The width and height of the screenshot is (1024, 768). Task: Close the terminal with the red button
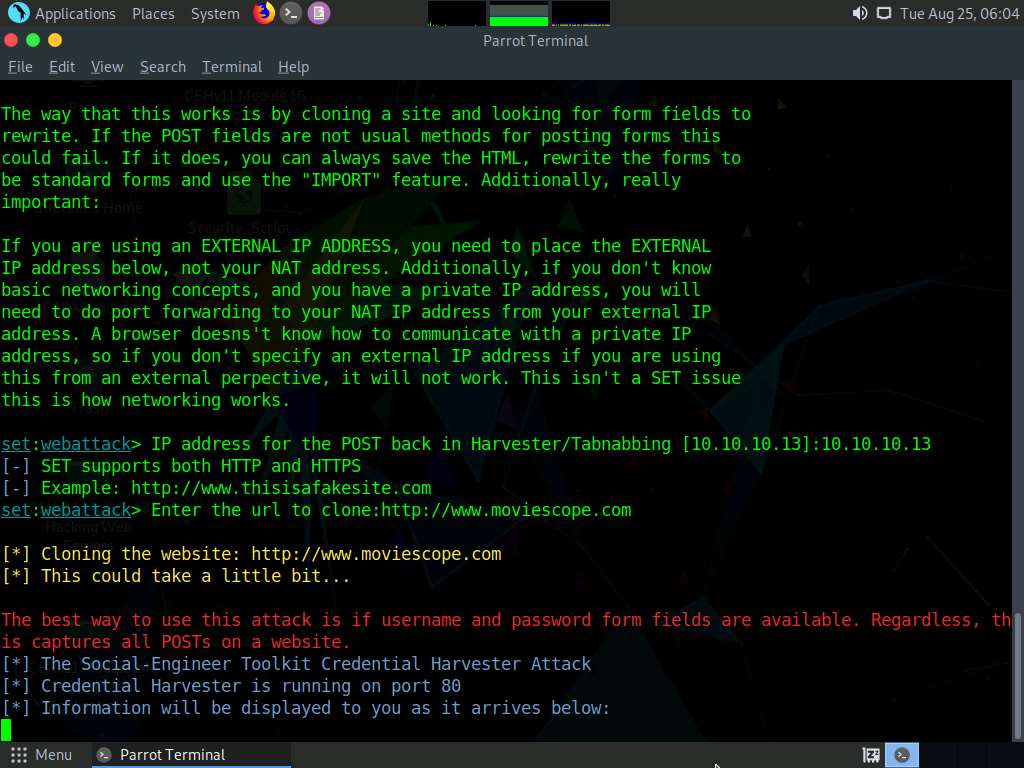coord(11,40)
